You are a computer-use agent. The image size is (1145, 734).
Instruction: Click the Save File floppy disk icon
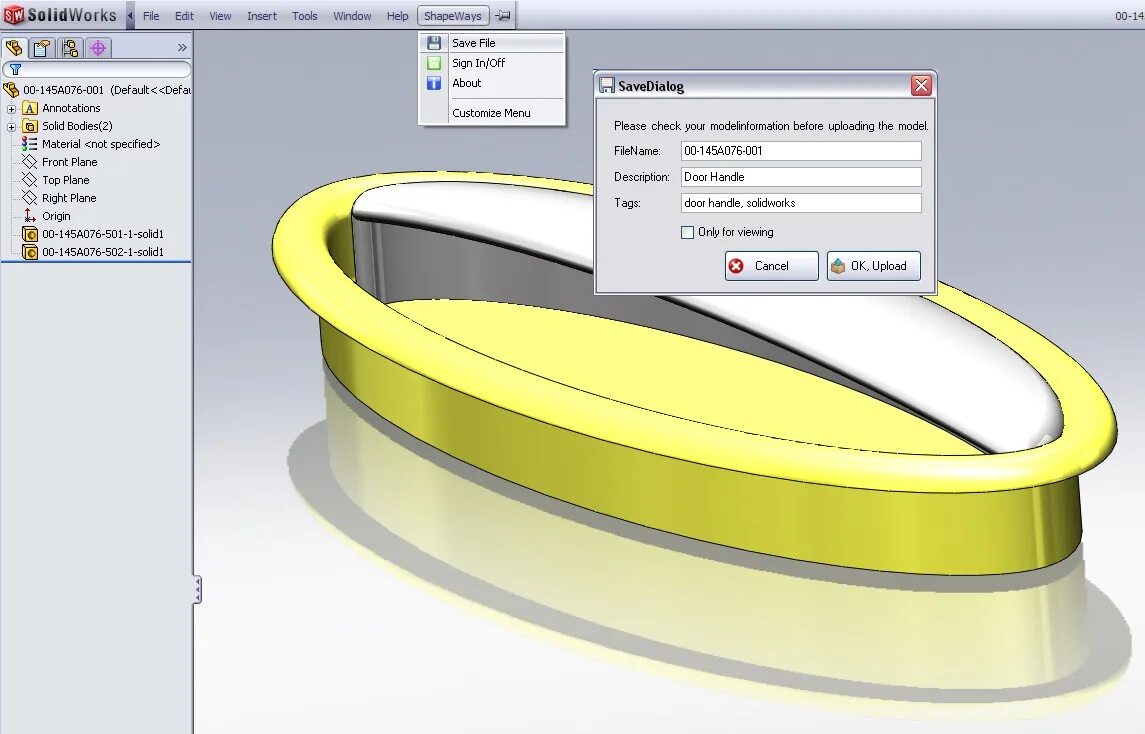pyautogui.click(x=434, y=42)
